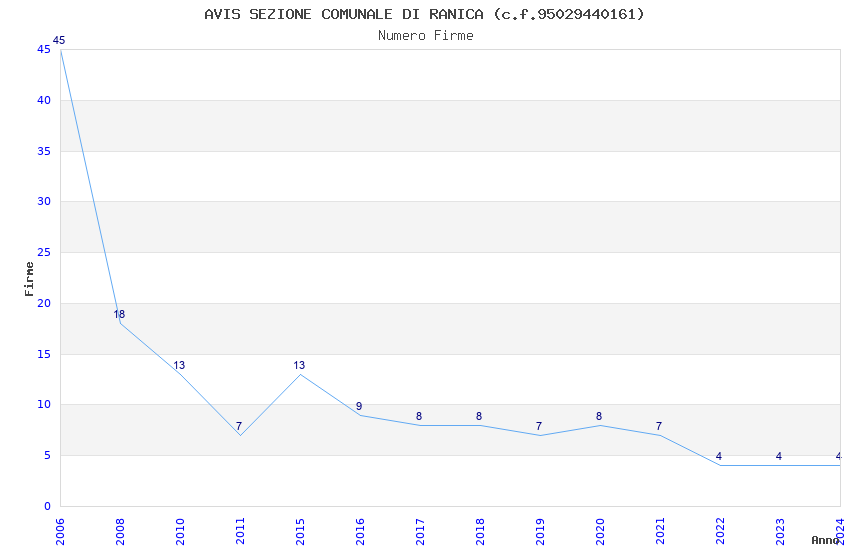The height and width of the screenshot is (550, 850).
Task: Select the 2011 year label
Action: (240, 531)
